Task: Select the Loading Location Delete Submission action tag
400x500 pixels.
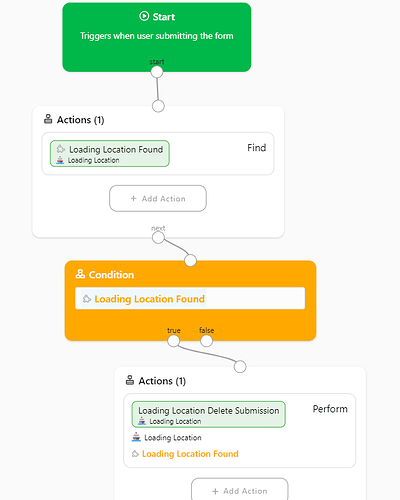Action: coord(209,414)
